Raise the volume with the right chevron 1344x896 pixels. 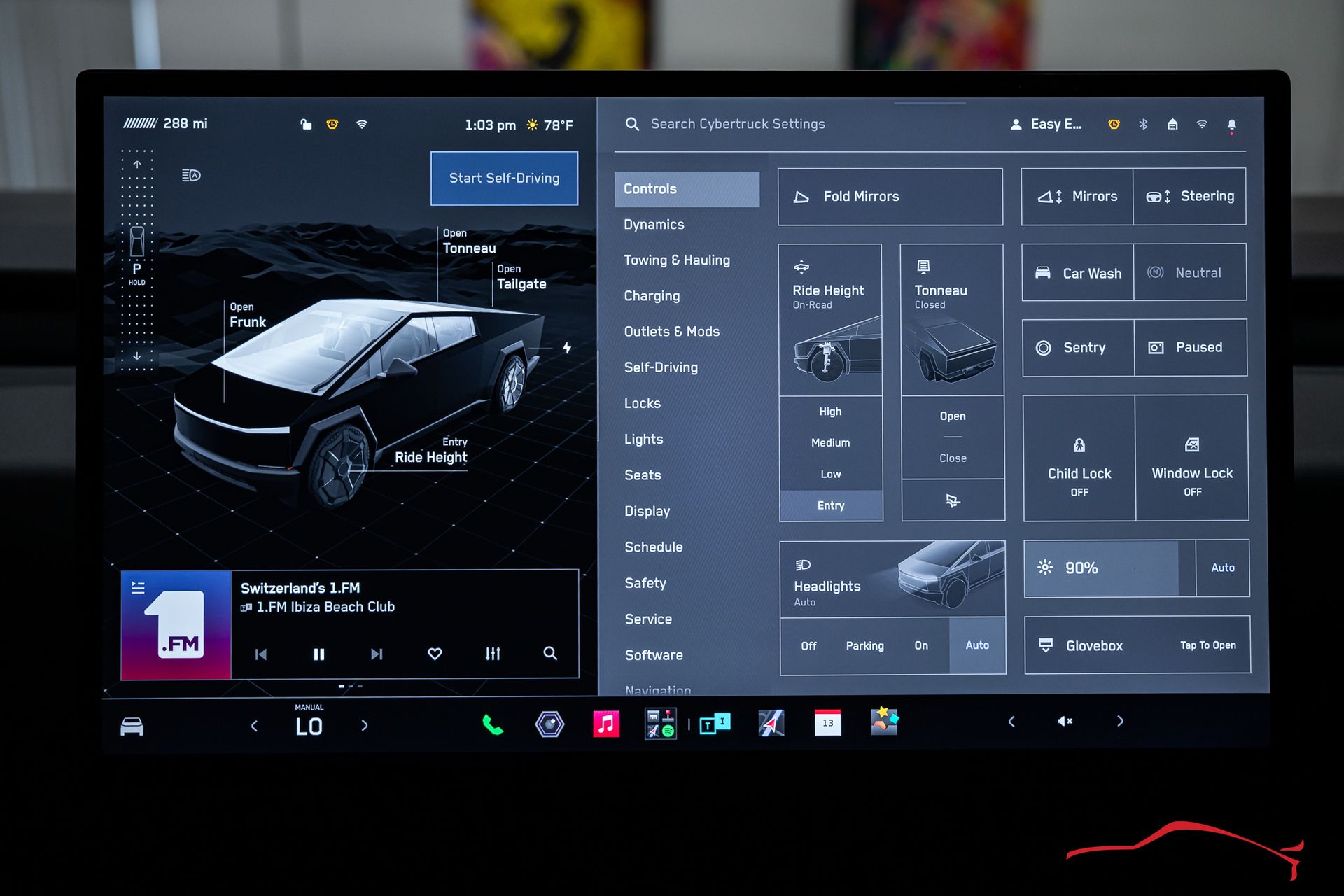(x=1120, y=721)
